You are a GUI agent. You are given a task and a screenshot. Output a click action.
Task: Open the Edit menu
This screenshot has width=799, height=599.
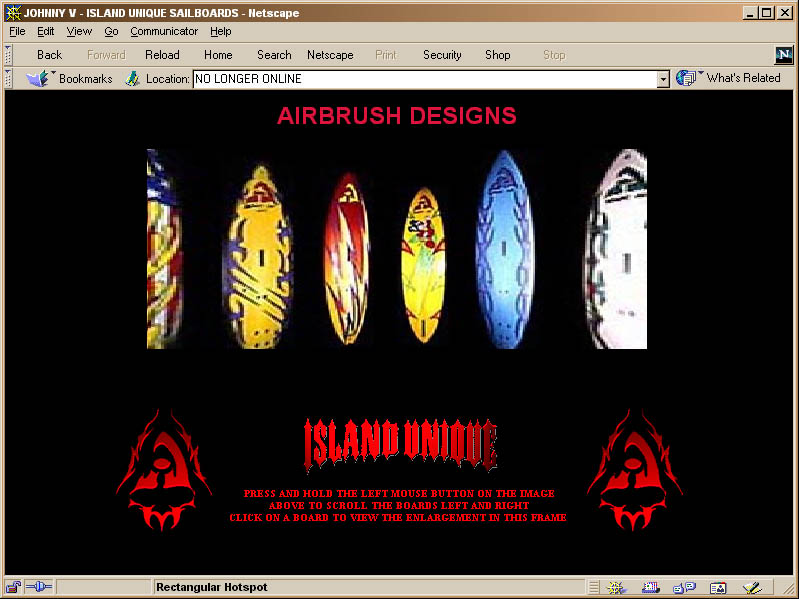[45, 32]
